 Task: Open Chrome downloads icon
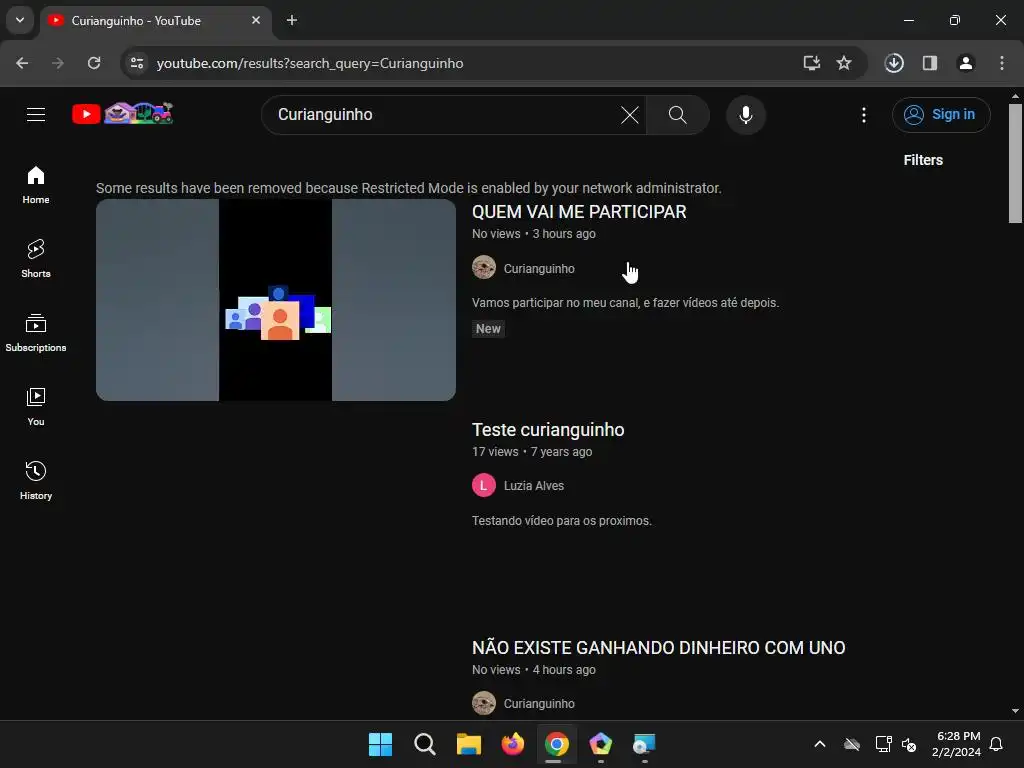coord(894,63)
